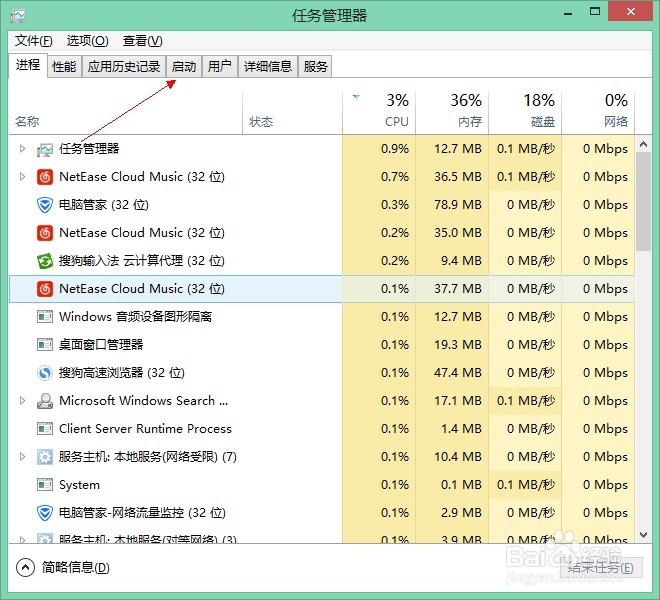Sort by the 状态 column header

click(x=293, y=112)
